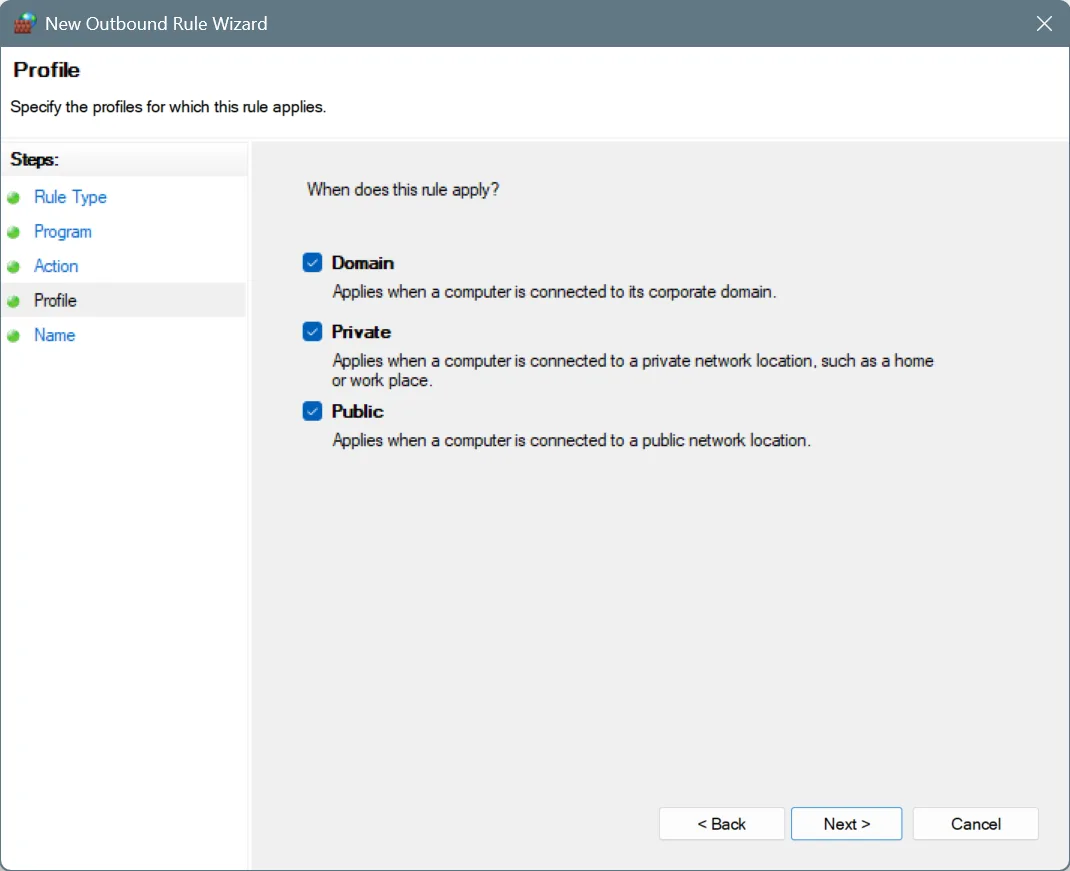
Task: Go to the Program step
Action: (x=63, y=232)
